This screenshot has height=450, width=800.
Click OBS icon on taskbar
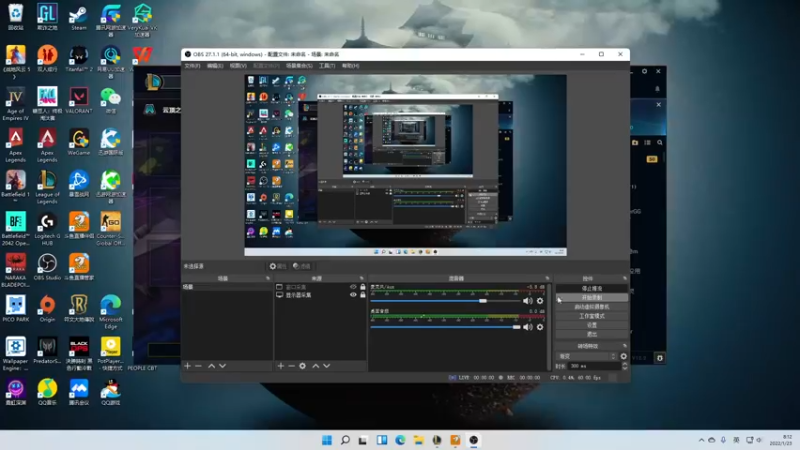pyautogui.click(x=473, y=440)
